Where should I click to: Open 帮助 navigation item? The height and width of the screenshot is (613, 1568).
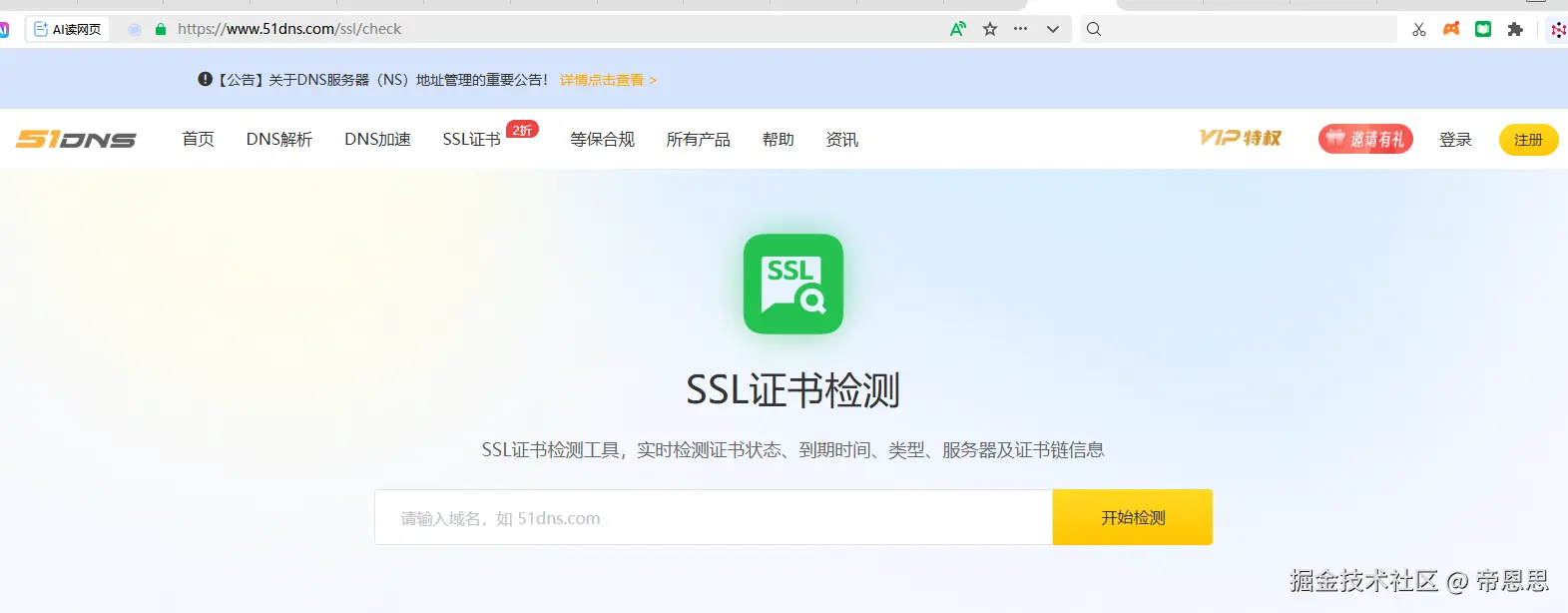[x=778, y=139]
